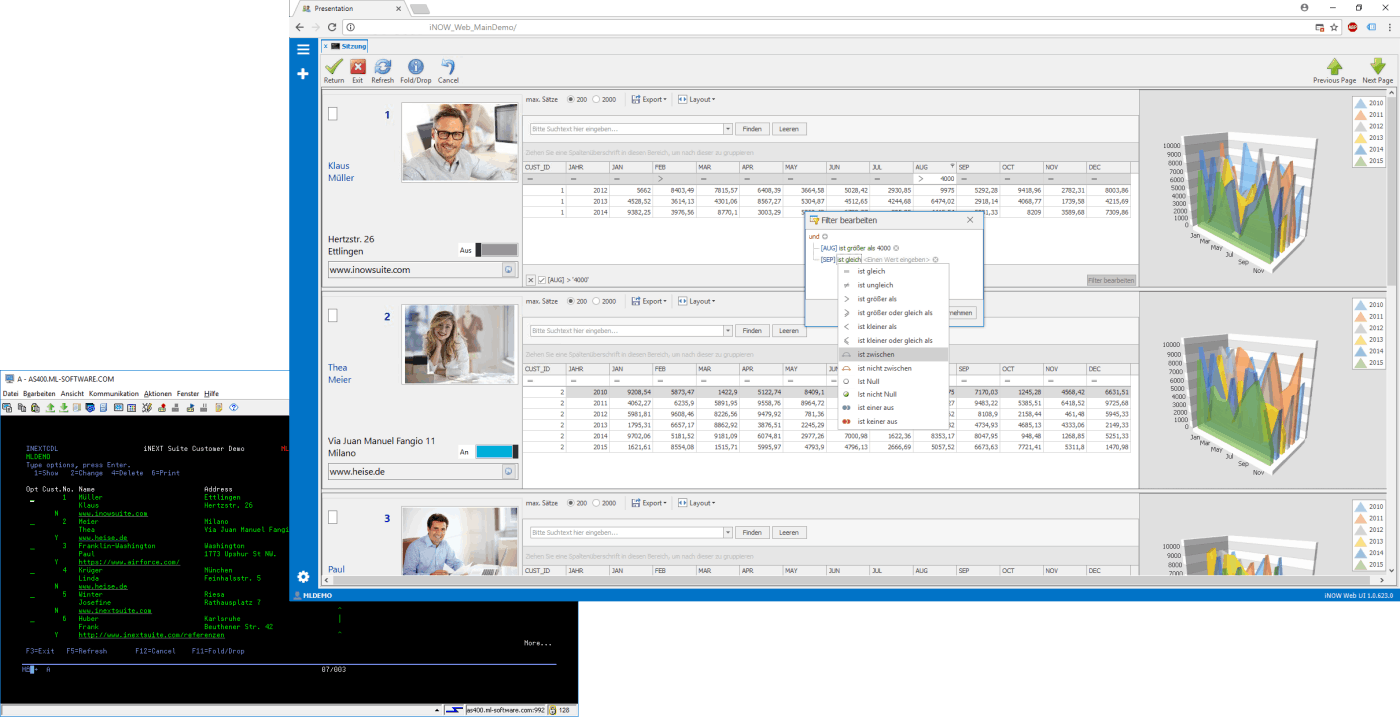This screenshot has height=717, width=1400.
Task: Click Finden button in Thea Meier panel
Action: click(x=752, y=331)
